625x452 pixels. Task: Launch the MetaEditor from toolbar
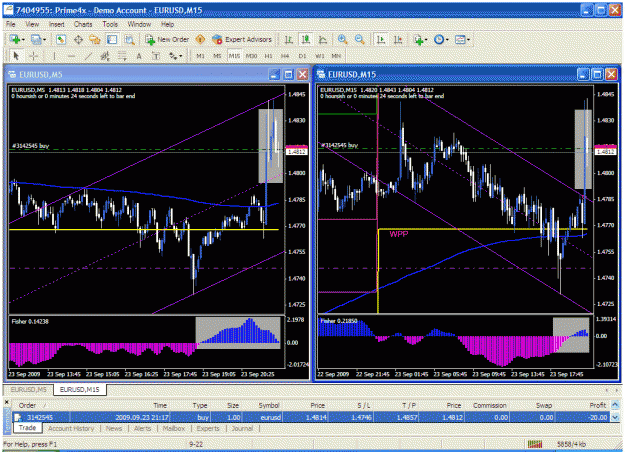(x=200, y=39)
